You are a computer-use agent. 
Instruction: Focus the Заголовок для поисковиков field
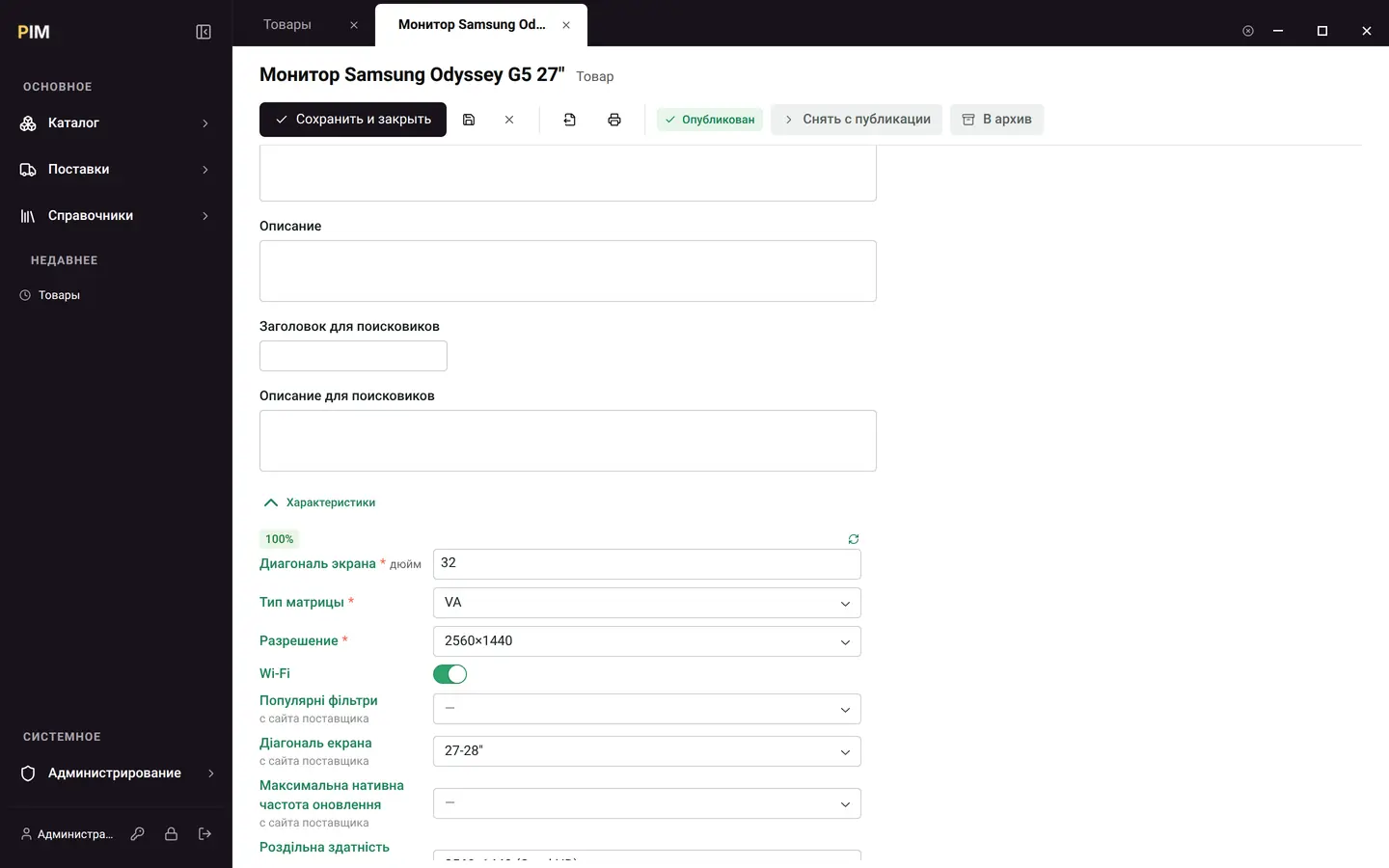click(x=353, y=356)
